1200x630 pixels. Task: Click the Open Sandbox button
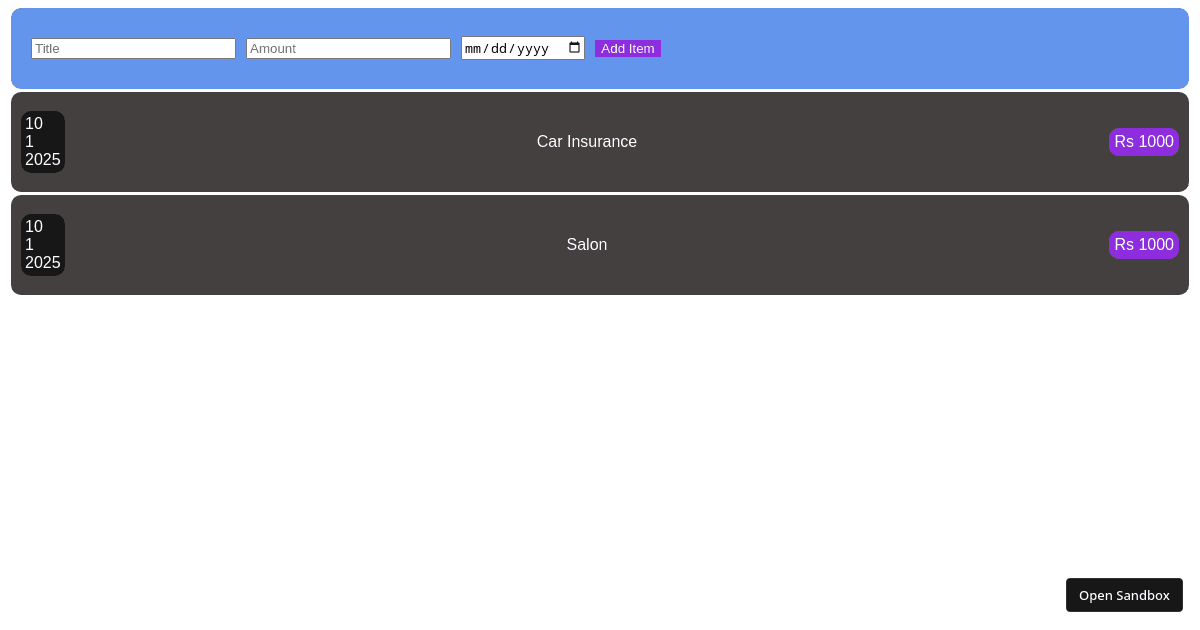[1124, 594]
